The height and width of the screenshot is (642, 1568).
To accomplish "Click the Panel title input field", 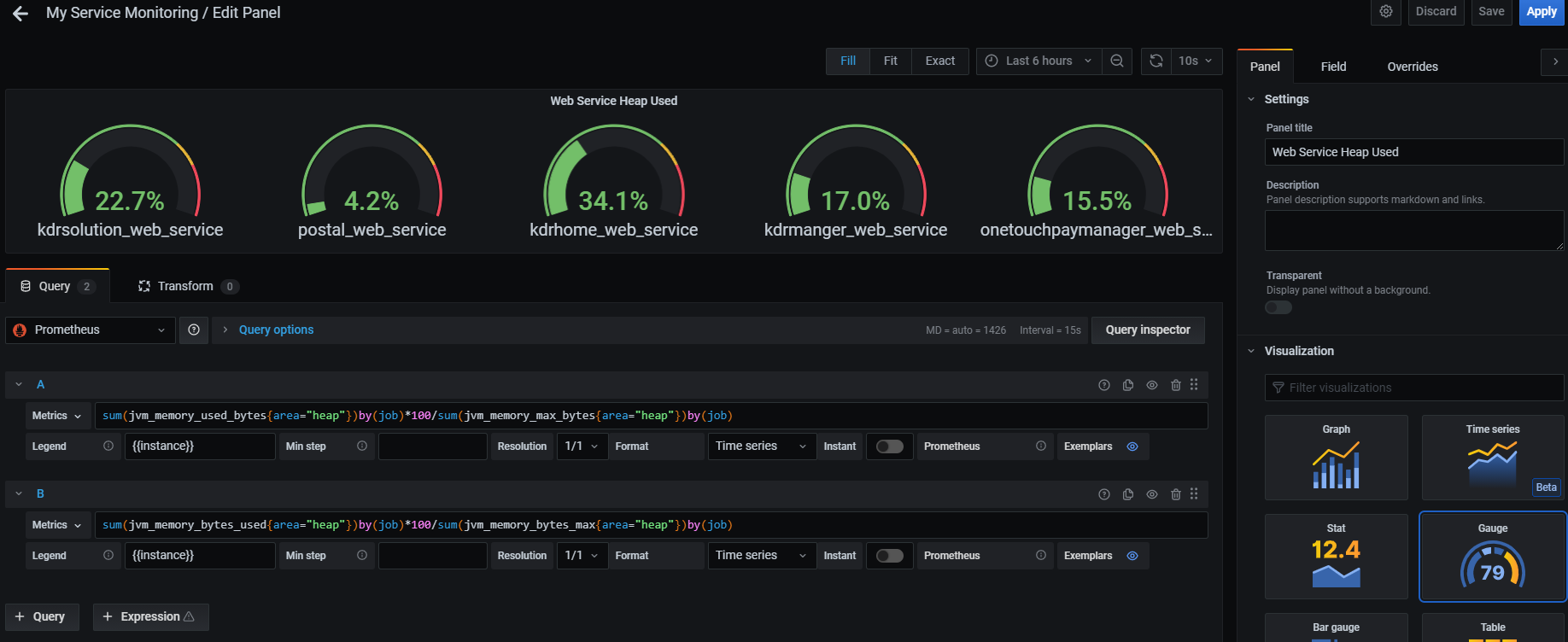I will (1414, 152).
